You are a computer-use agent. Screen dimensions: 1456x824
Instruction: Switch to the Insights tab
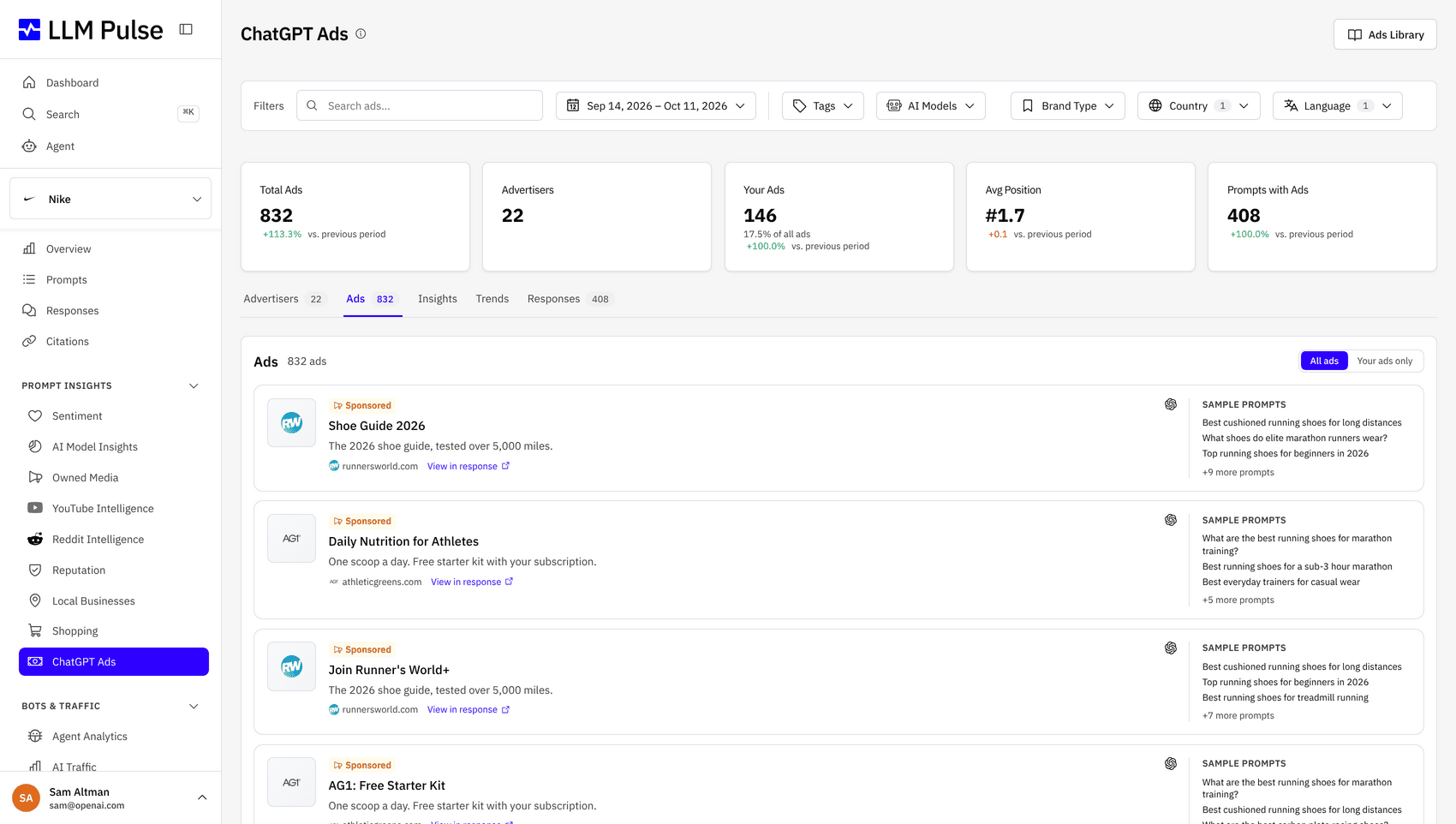[x=438, y=299]
